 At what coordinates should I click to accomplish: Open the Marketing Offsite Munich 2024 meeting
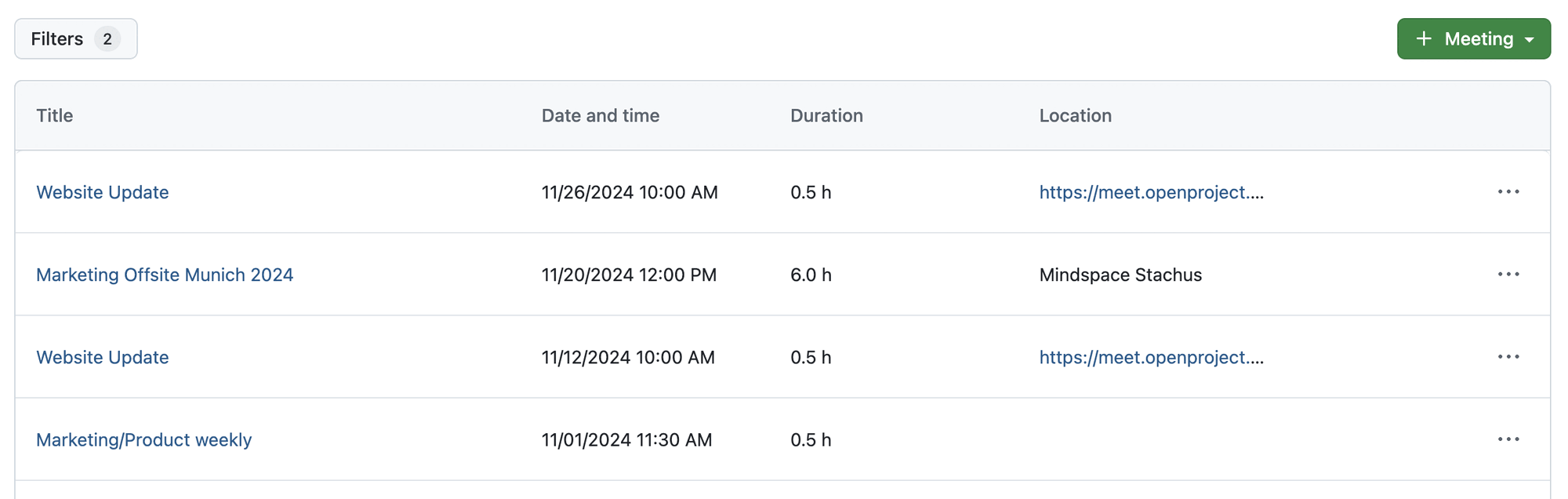165,275
